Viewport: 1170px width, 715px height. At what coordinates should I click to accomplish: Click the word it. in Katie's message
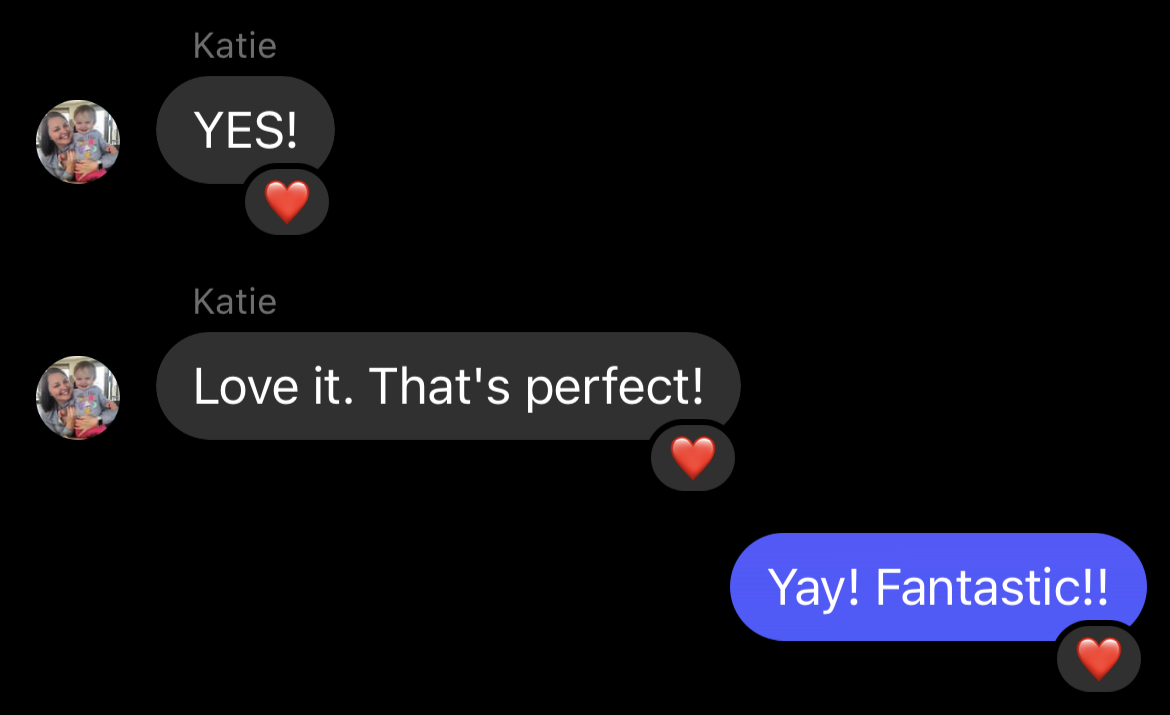333,387
